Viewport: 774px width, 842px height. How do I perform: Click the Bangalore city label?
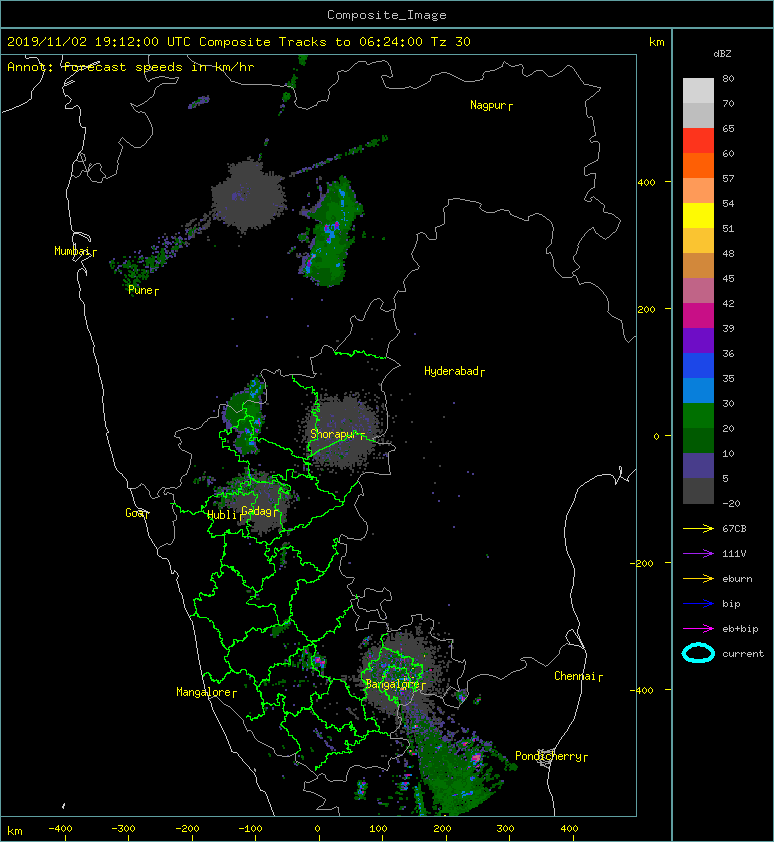392,684
